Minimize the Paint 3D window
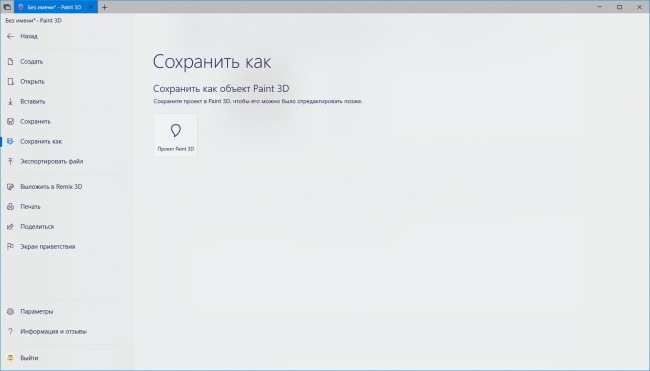This screenshot has width=650, height=371. pos(599,7)
